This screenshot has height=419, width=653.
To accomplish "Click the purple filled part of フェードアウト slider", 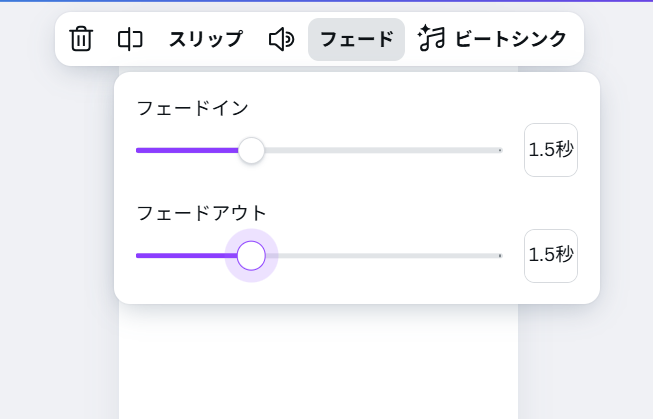I will (187, 256).
